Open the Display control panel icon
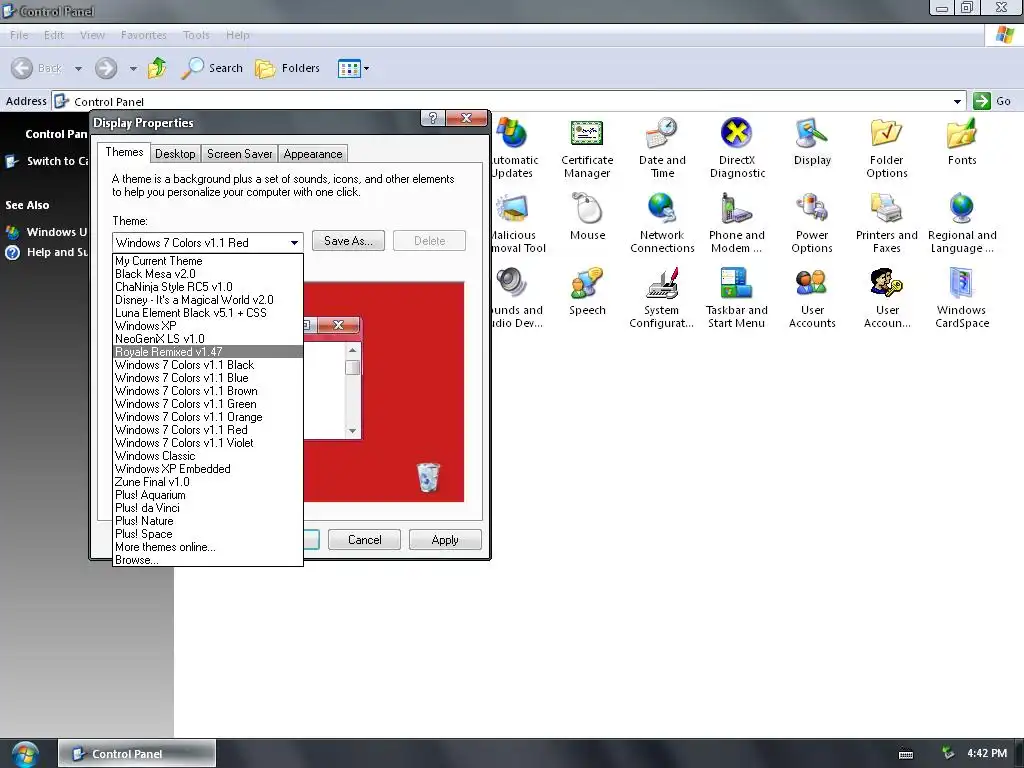Screen dimensions: 1024x768 click(812, 142)
